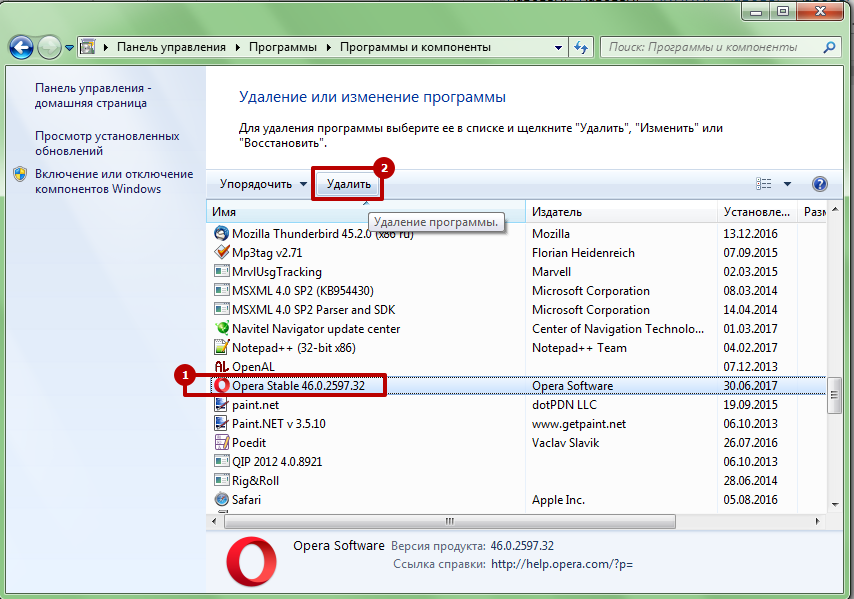
Task: Select the Poedit icon
Action: click(222, 442)
